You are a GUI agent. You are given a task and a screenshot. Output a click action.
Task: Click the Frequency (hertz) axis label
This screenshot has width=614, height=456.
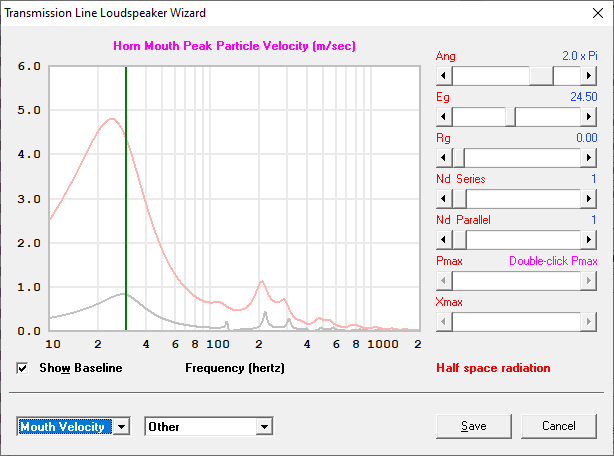[x=235, y=368]
